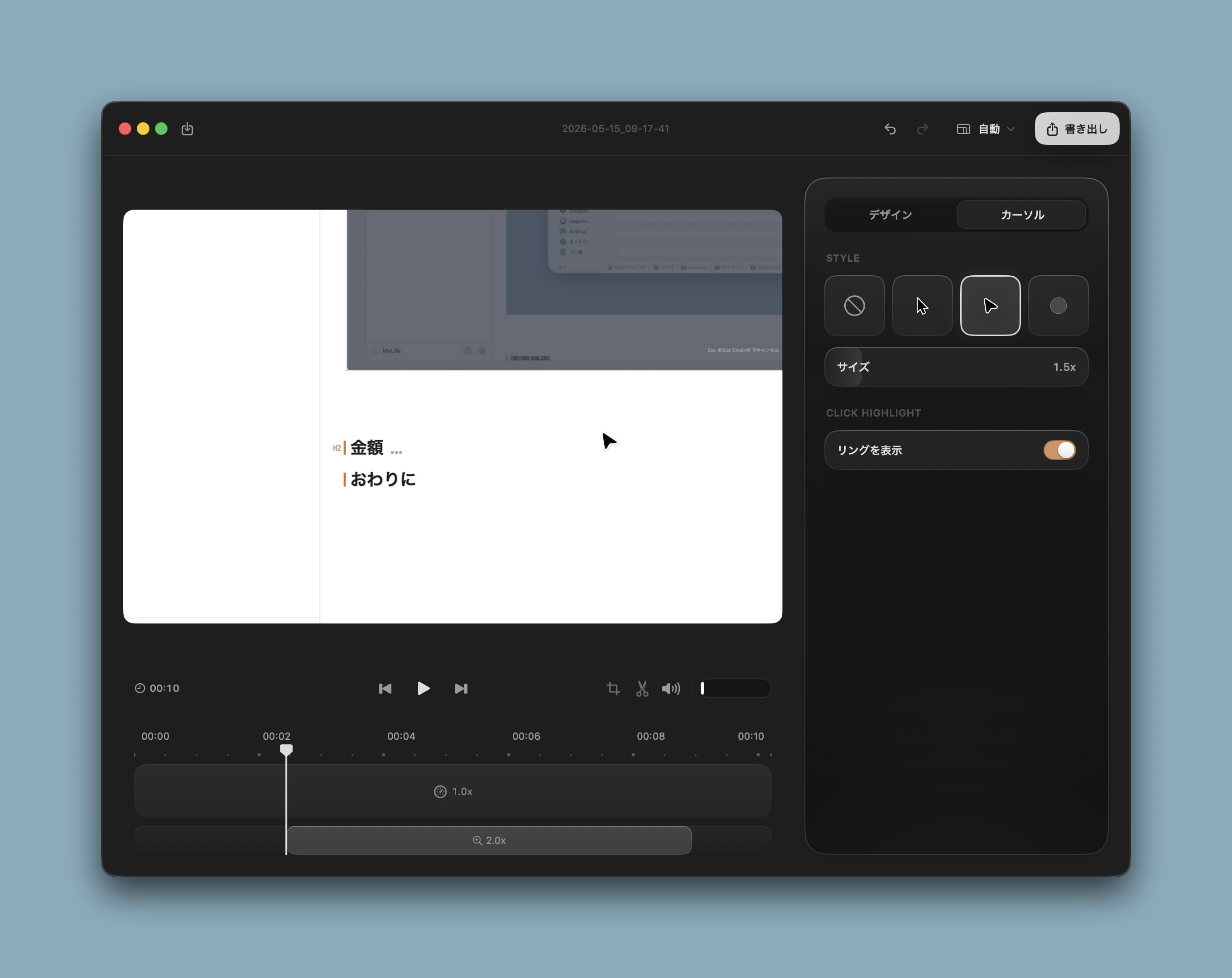Click the 00:00 mark on the timeline ruler

tap(155, 736)
